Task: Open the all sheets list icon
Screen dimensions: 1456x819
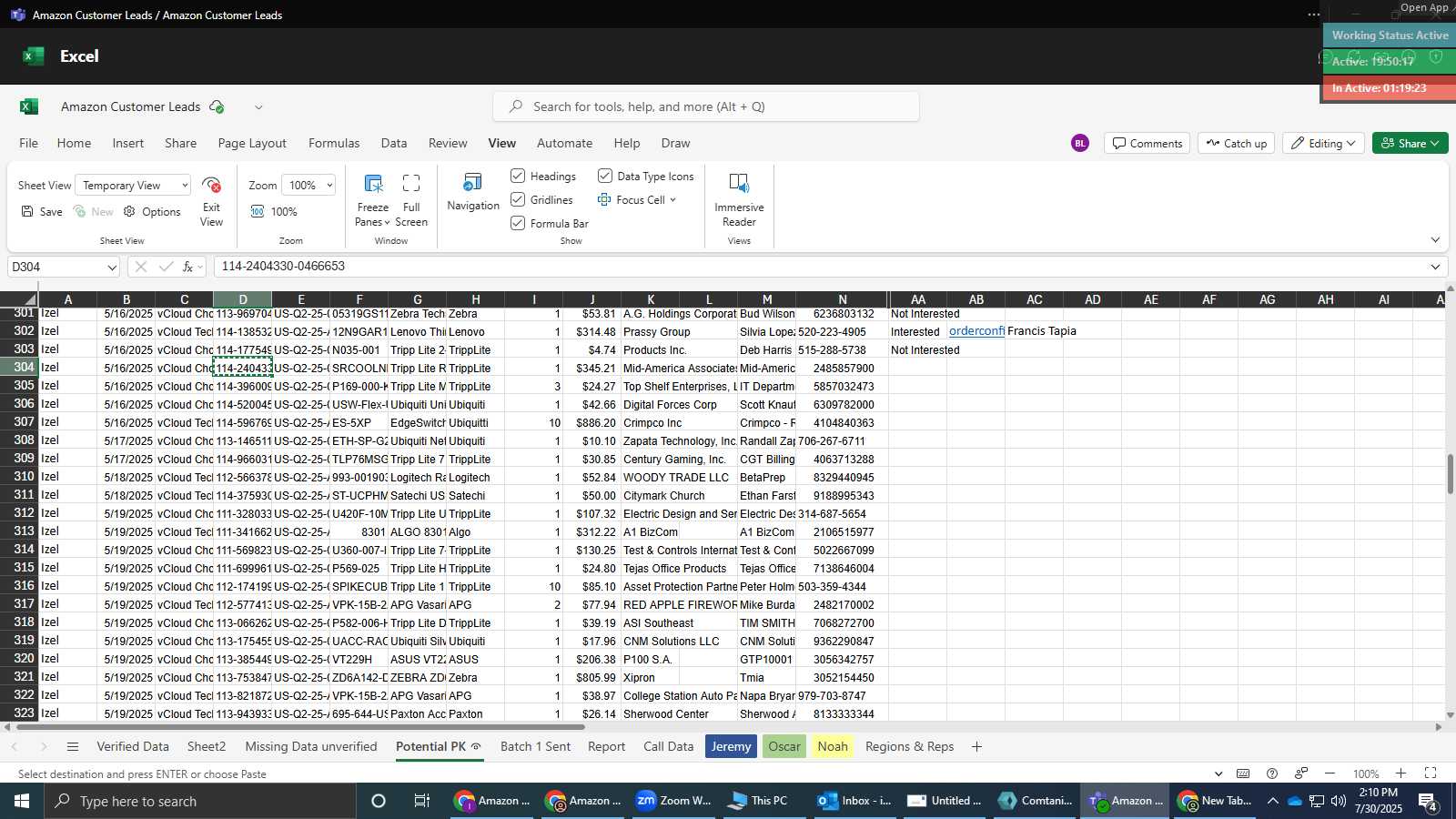Action: 73,746
